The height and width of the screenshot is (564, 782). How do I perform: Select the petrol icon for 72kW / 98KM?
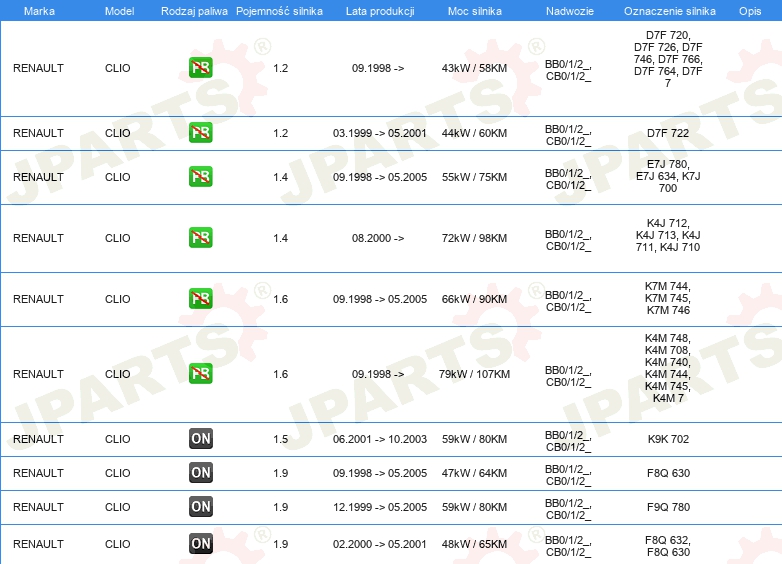click(200, 237)
